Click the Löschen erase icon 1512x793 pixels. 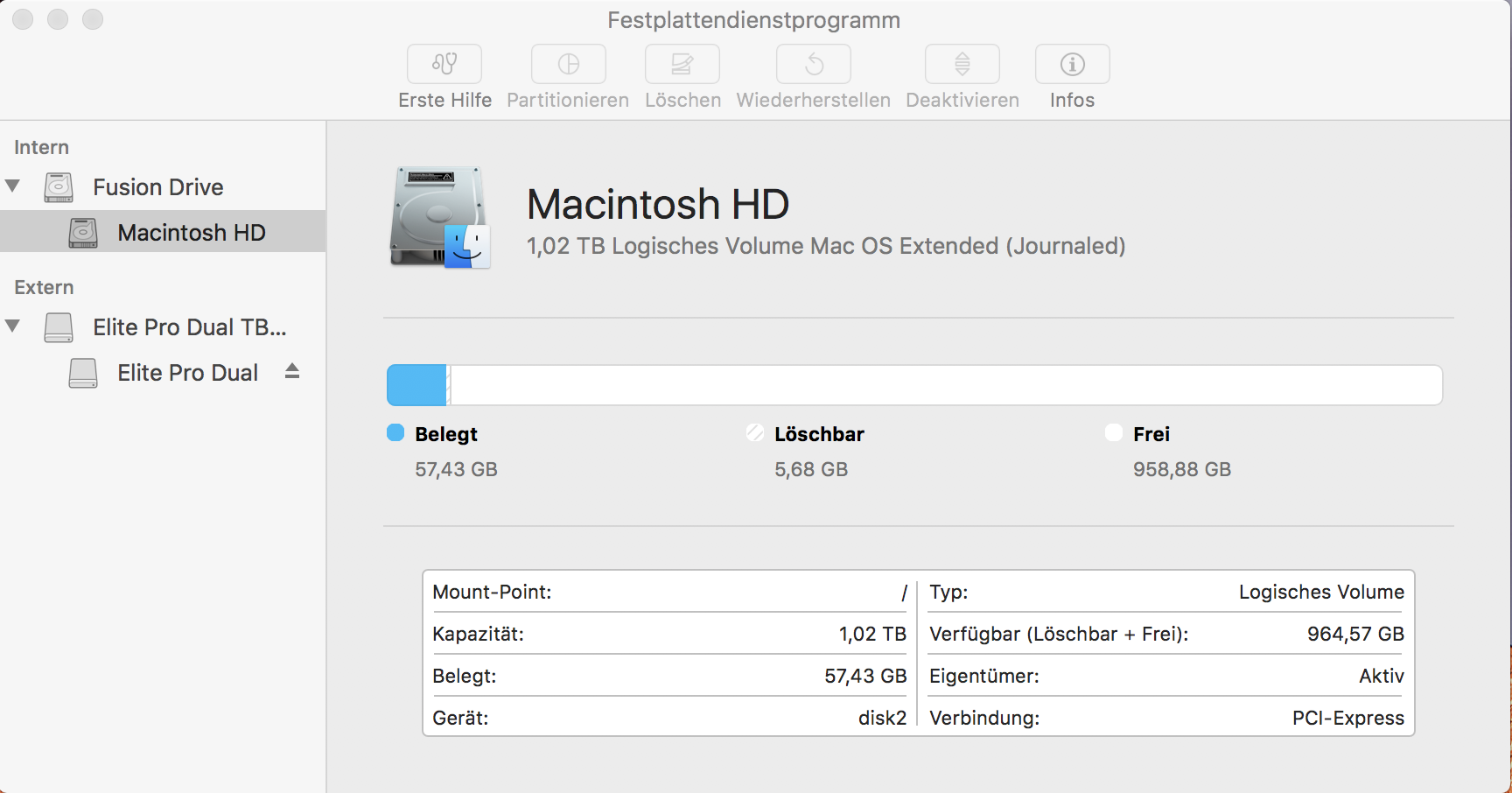682,65
